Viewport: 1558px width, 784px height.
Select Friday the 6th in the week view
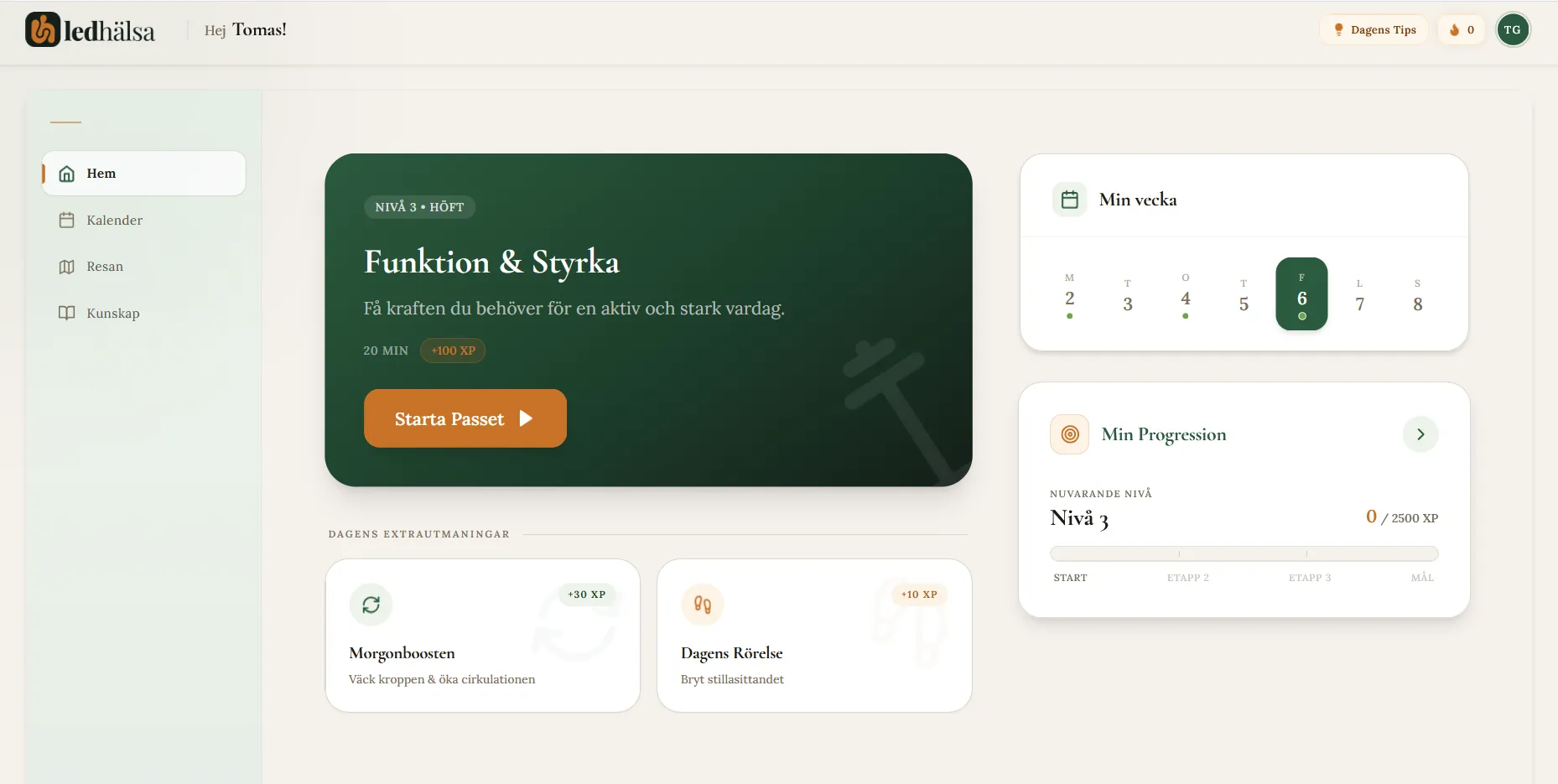(1301, 294)
